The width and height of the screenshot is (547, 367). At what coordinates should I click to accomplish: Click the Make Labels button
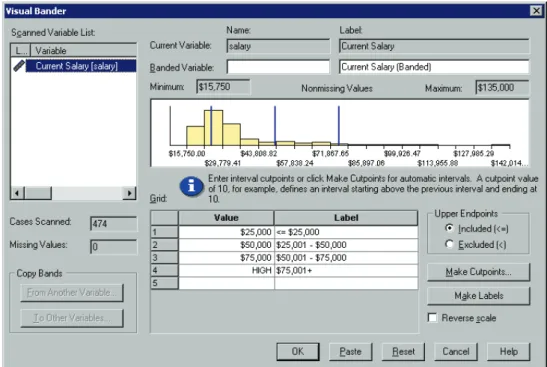click(x=478, y=296)
